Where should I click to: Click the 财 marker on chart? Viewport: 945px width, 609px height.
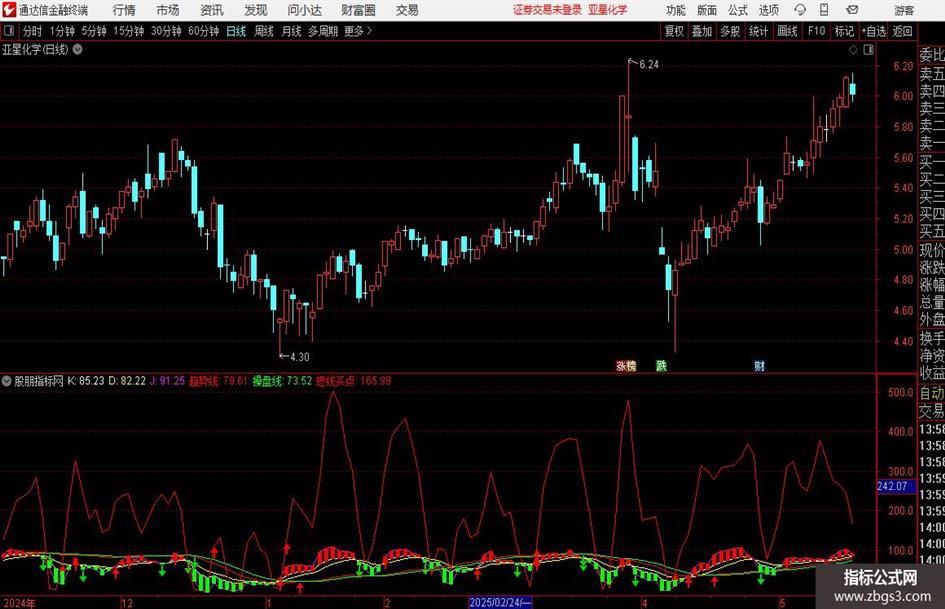[x=759, y=365]
